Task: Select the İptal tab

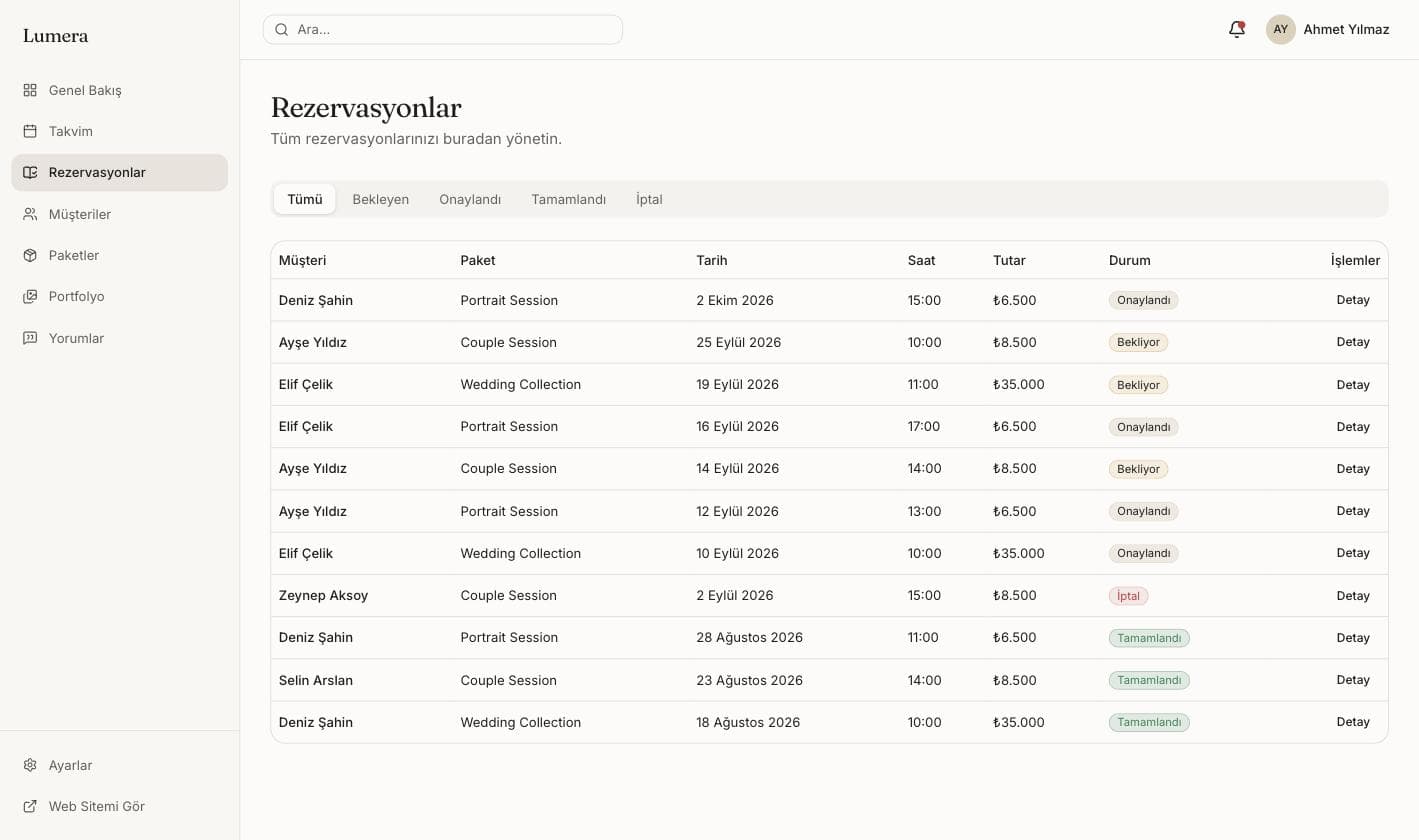Action: point(649,199)
